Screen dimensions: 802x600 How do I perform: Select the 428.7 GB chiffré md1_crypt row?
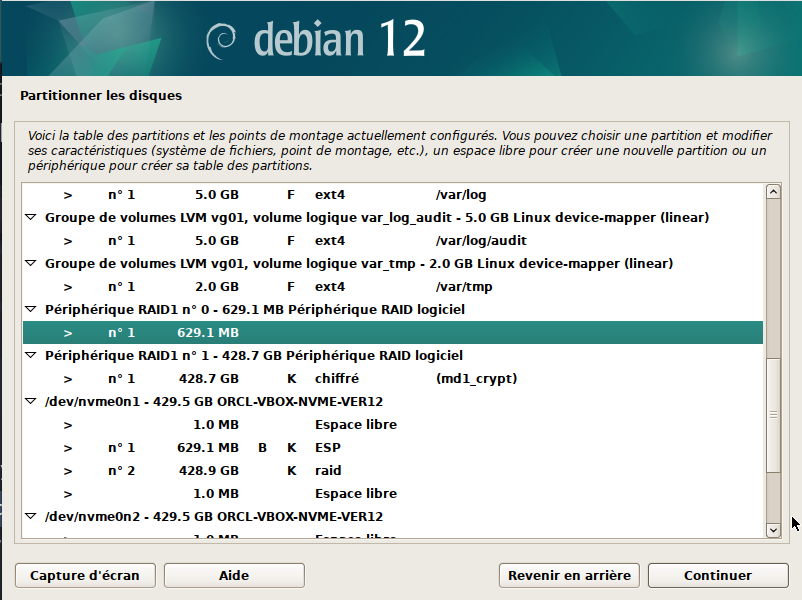pos(393,379)
